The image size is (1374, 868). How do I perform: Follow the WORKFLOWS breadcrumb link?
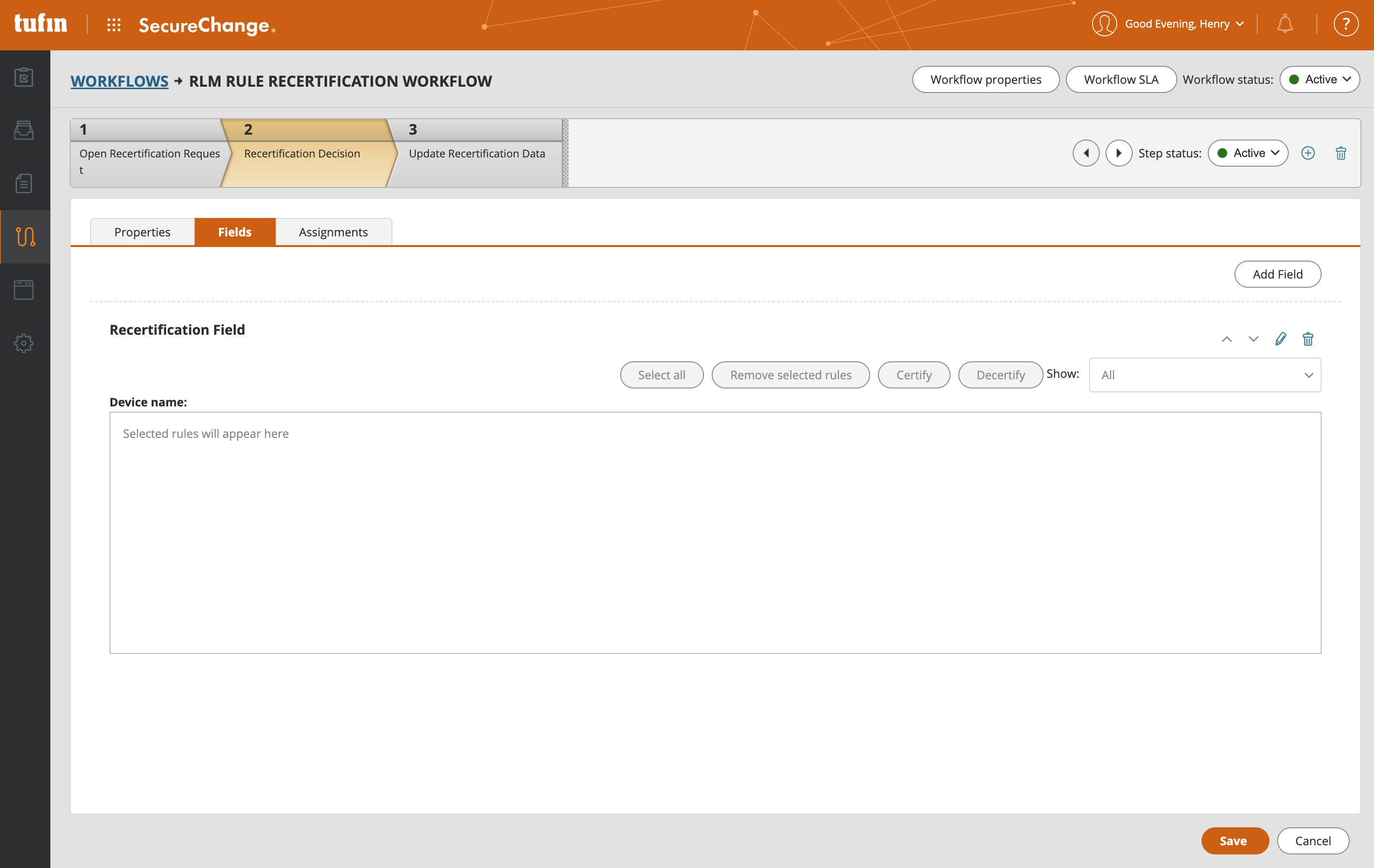[x=119, y=81]
